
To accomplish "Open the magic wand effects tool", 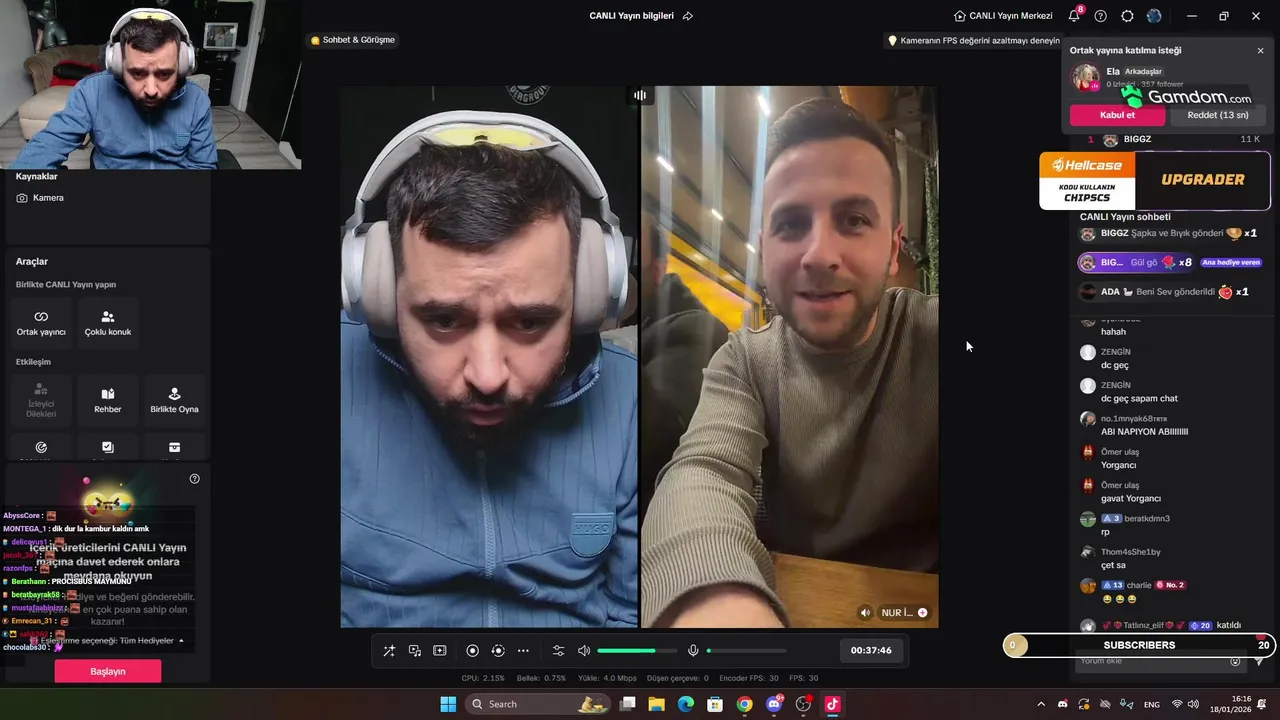I will point(389,651).
